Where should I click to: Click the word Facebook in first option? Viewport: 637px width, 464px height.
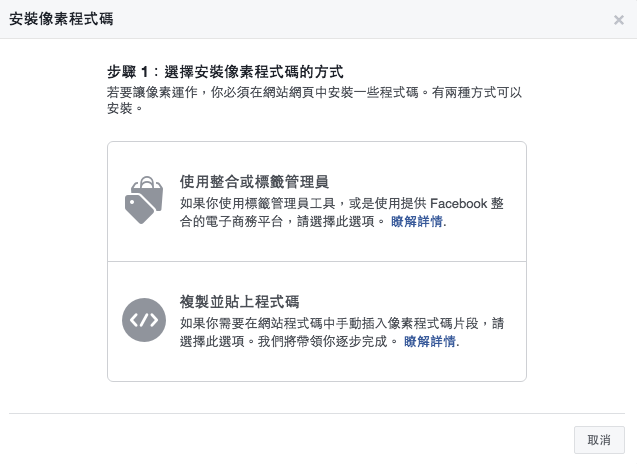pyautogui.click(x=459, y=203)
